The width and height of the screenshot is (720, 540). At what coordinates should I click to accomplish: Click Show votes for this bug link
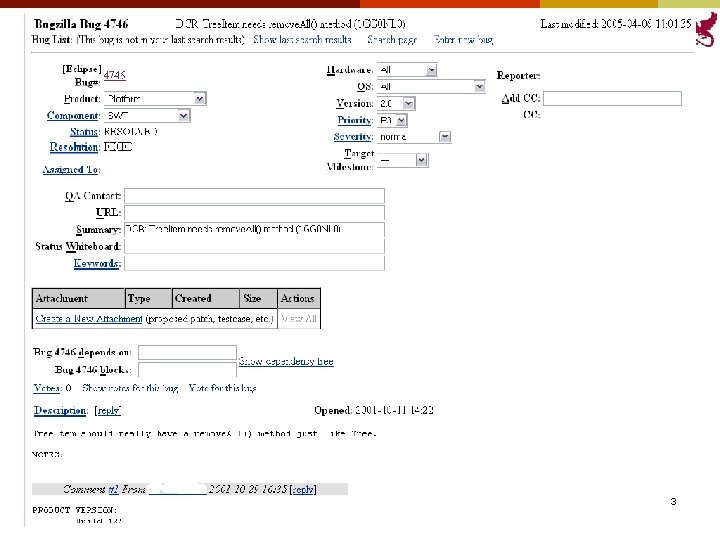[130, 388]
